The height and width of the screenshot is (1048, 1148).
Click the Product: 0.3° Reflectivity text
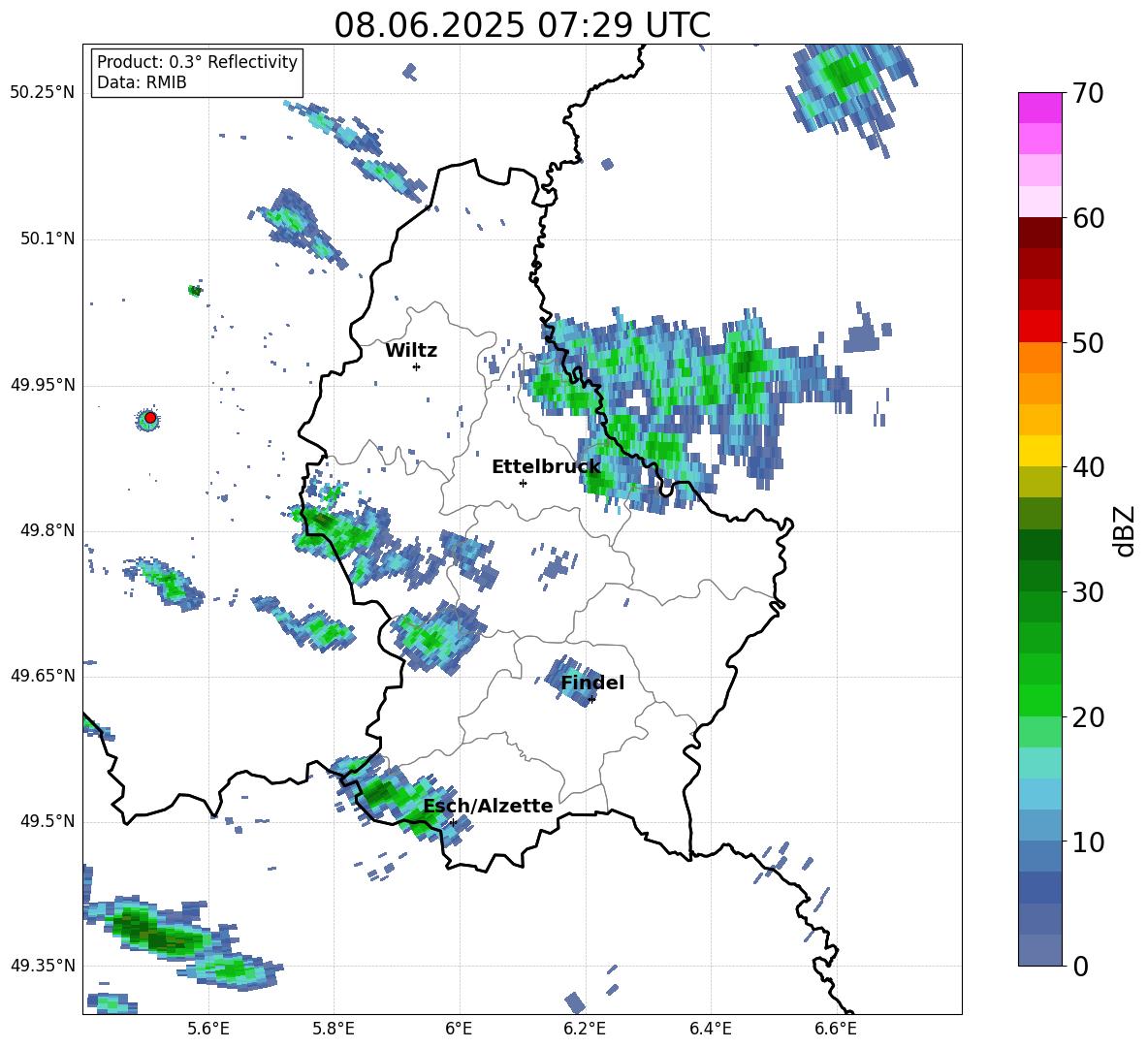point(197,61)
